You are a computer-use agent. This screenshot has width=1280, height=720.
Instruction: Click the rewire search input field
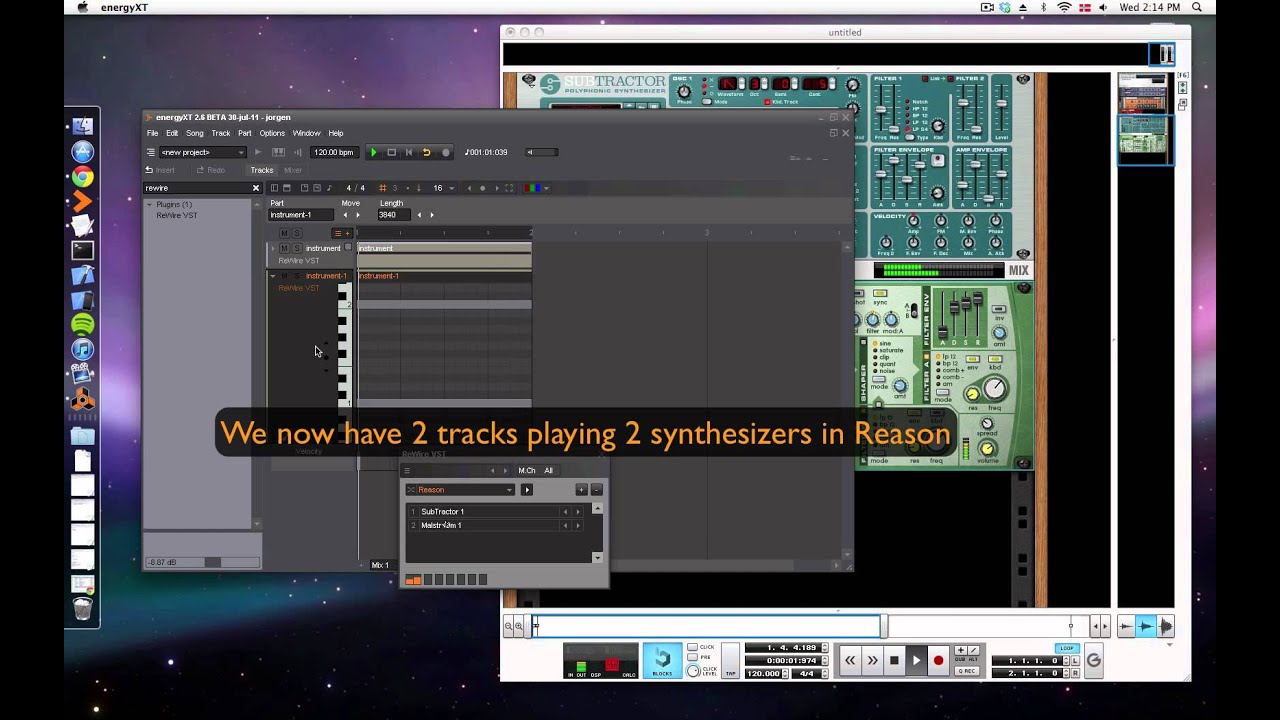pos(196,188)
